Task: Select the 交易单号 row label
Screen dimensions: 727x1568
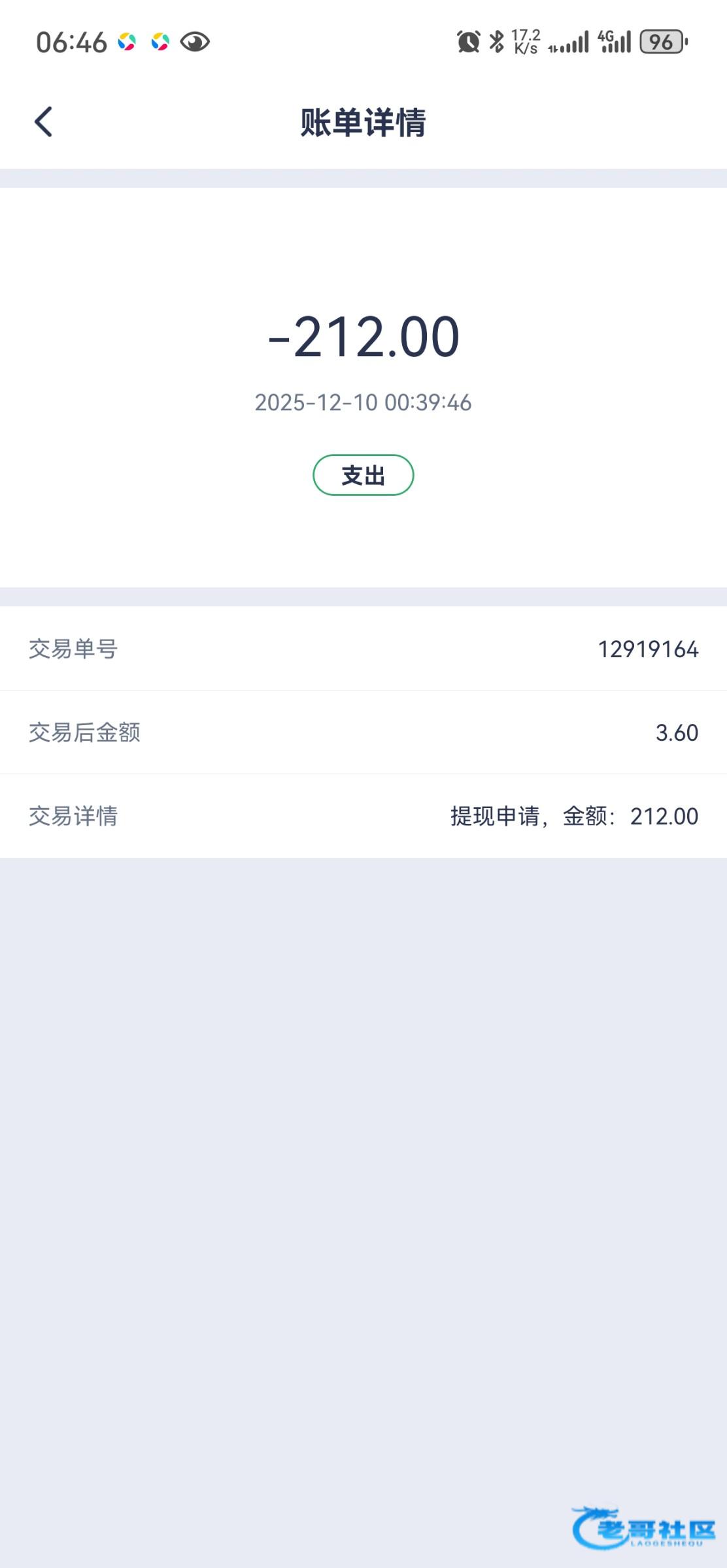Action: [73, 649]
